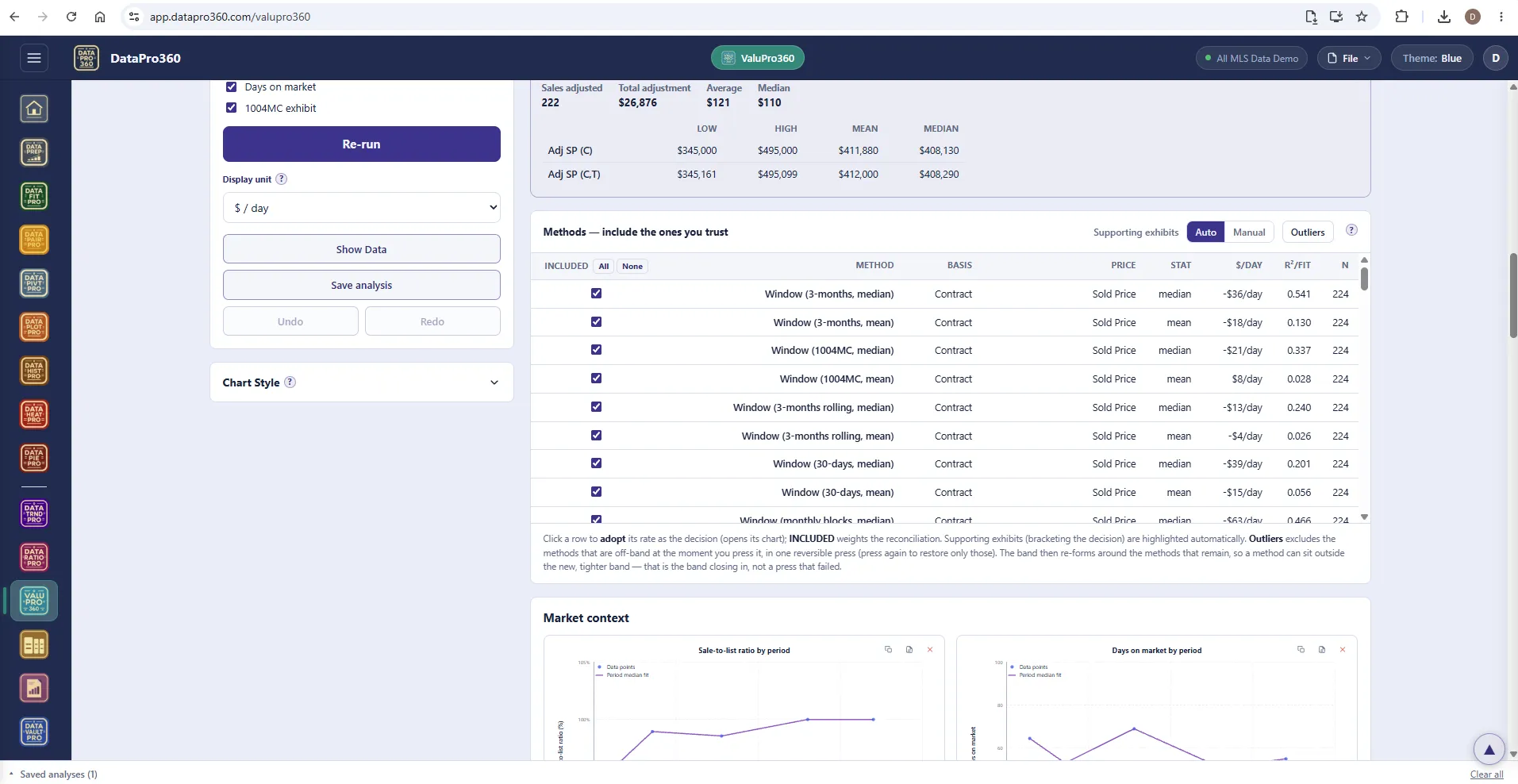
Task: Open Data Fit Pro module
Action: click(34, 196)
